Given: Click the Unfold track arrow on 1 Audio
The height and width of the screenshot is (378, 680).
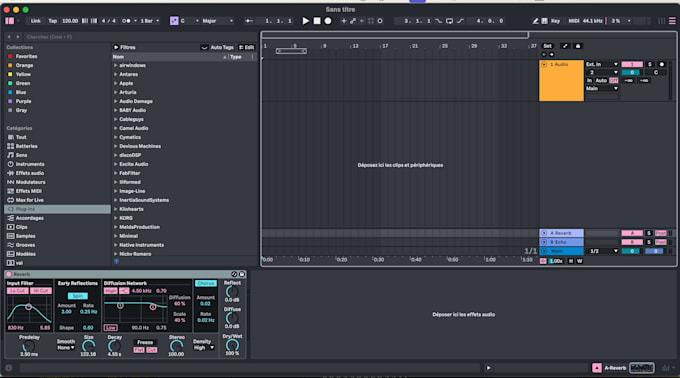Looking at the screenshot, I should tap(544, 64).
